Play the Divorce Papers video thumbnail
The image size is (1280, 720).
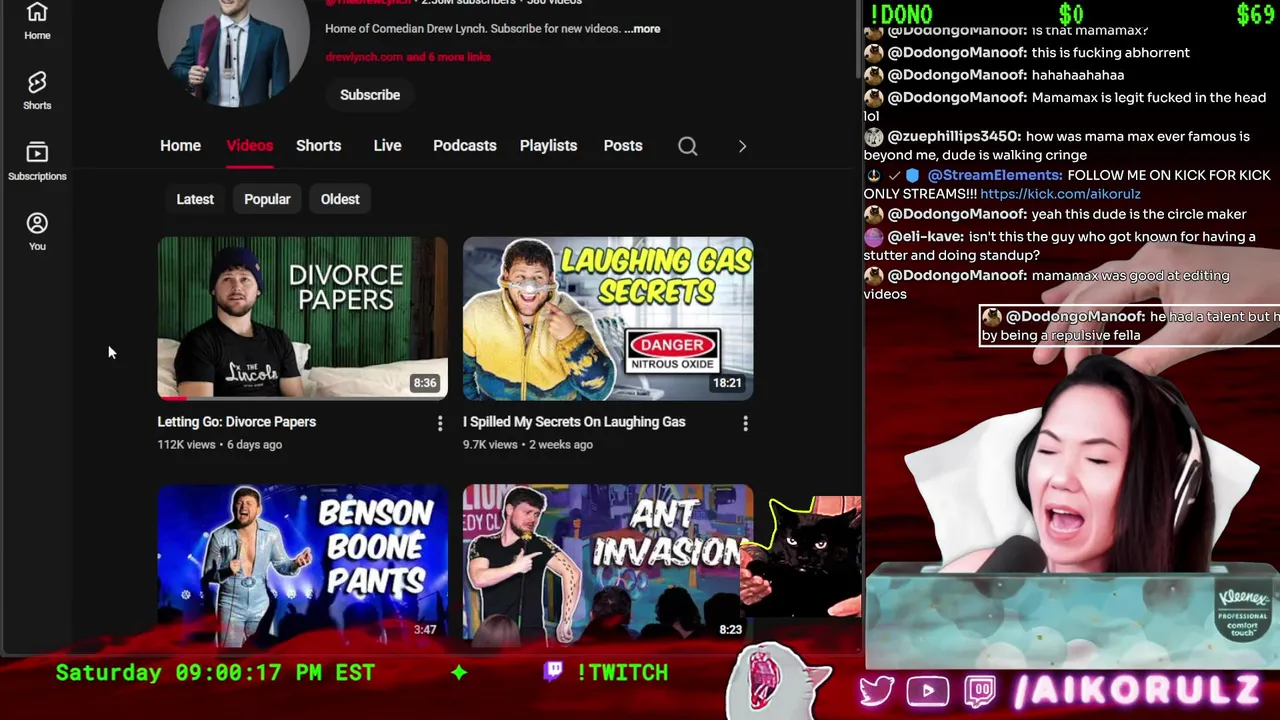pyautogui.click(x=302, y=318)
